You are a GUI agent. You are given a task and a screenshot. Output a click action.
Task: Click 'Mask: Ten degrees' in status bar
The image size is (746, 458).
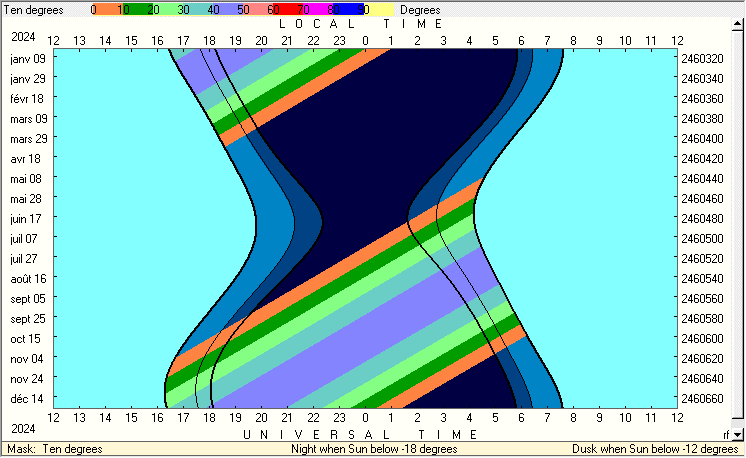point(55,449)
